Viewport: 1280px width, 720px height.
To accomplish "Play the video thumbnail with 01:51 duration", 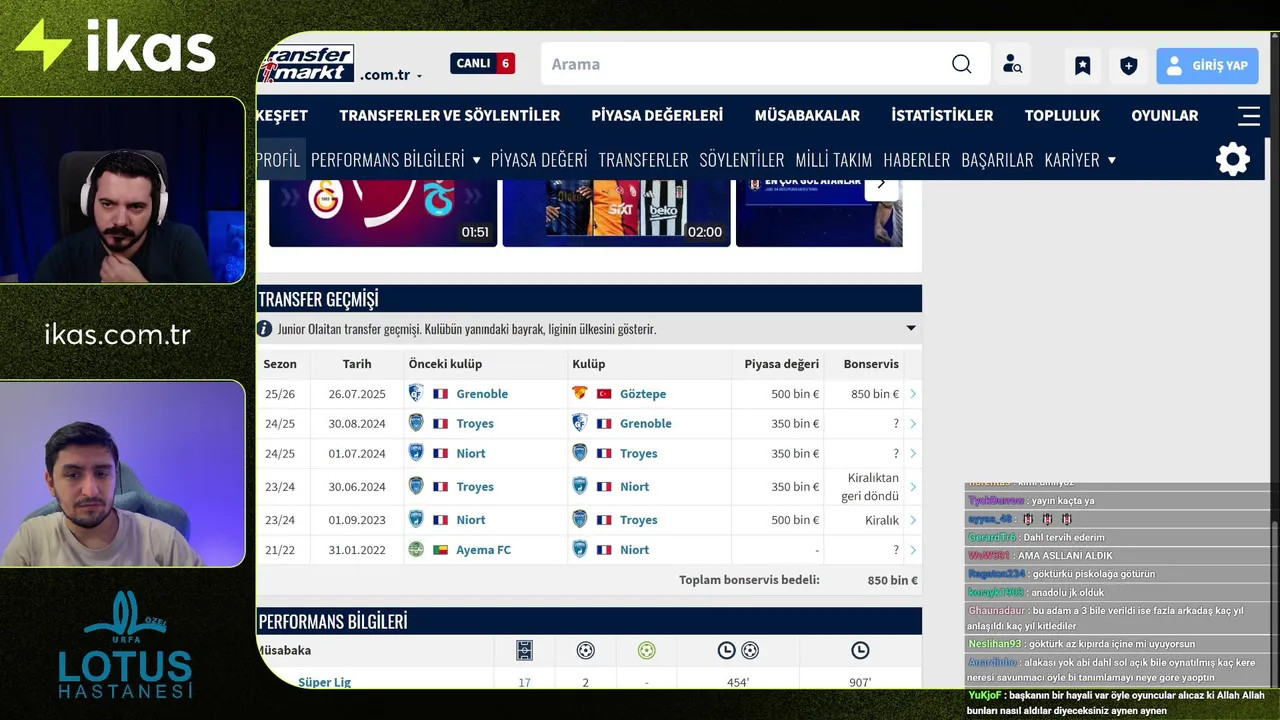I will [383, 214].
